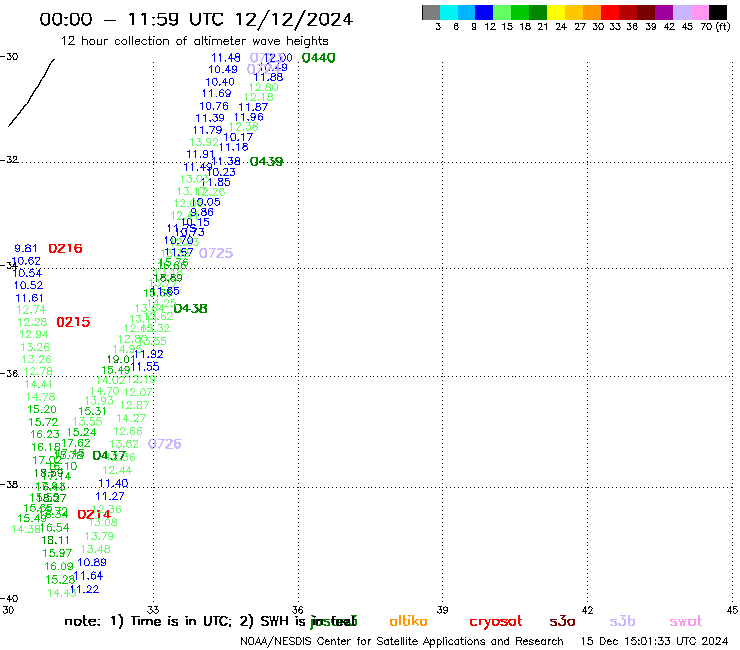Click the '15.31' wave height value

point(92,411)
